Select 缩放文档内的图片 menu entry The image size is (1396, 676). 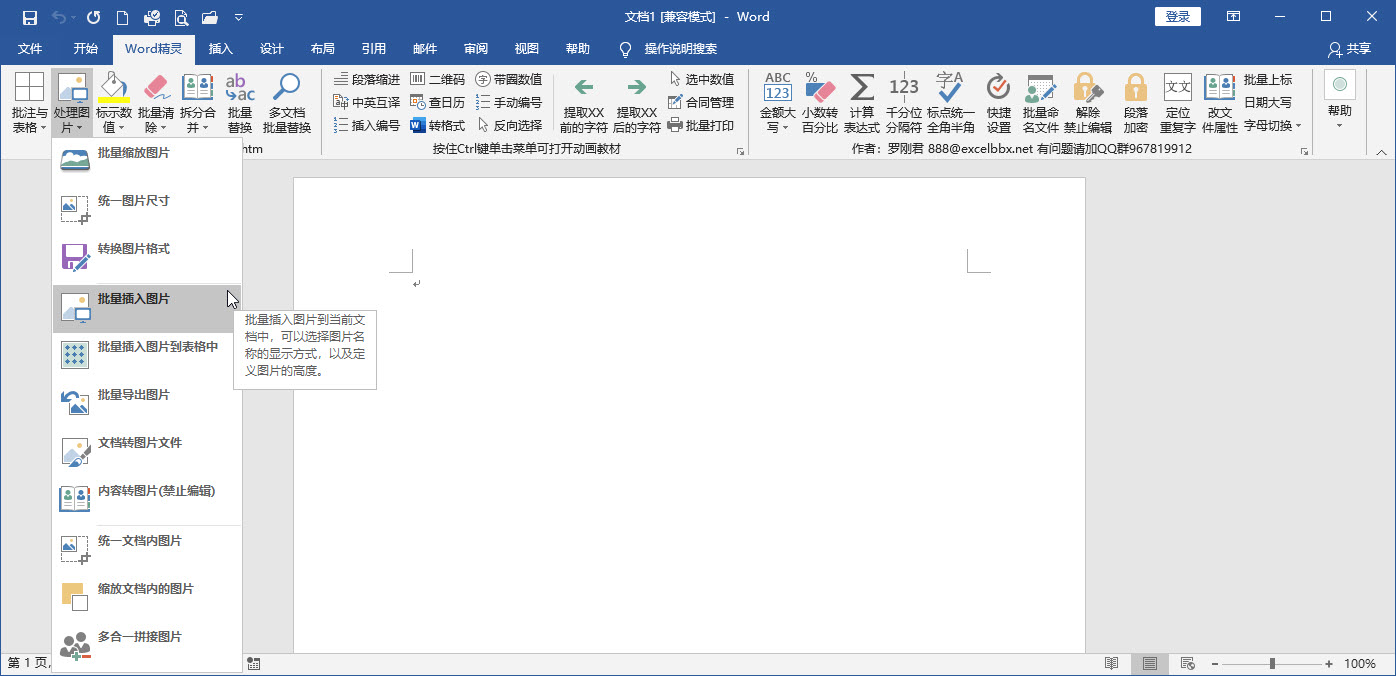pos(147,597)
